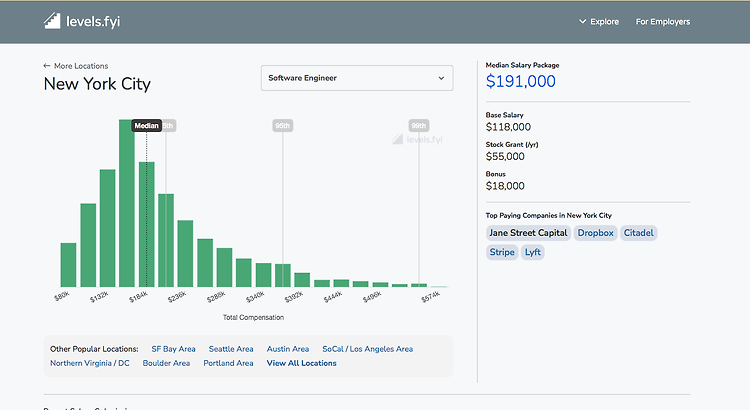The width and height of the screenshot is (750, 410).
Task: Open the Explore menu
Action: click(599, 22)
